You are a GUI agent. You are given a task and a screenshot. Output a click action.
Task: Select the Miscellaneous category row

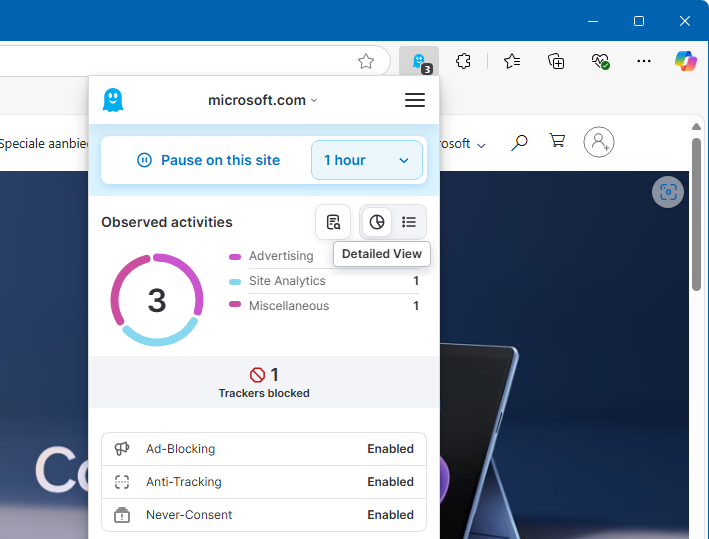click(324, 306)
